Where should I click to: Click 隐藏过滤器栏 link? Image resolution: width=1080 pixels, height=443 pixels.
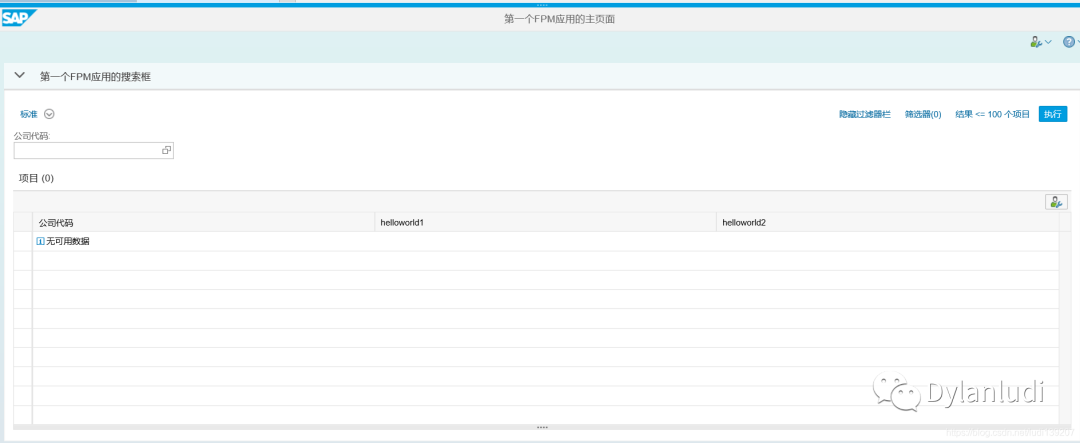coord(864,114)
